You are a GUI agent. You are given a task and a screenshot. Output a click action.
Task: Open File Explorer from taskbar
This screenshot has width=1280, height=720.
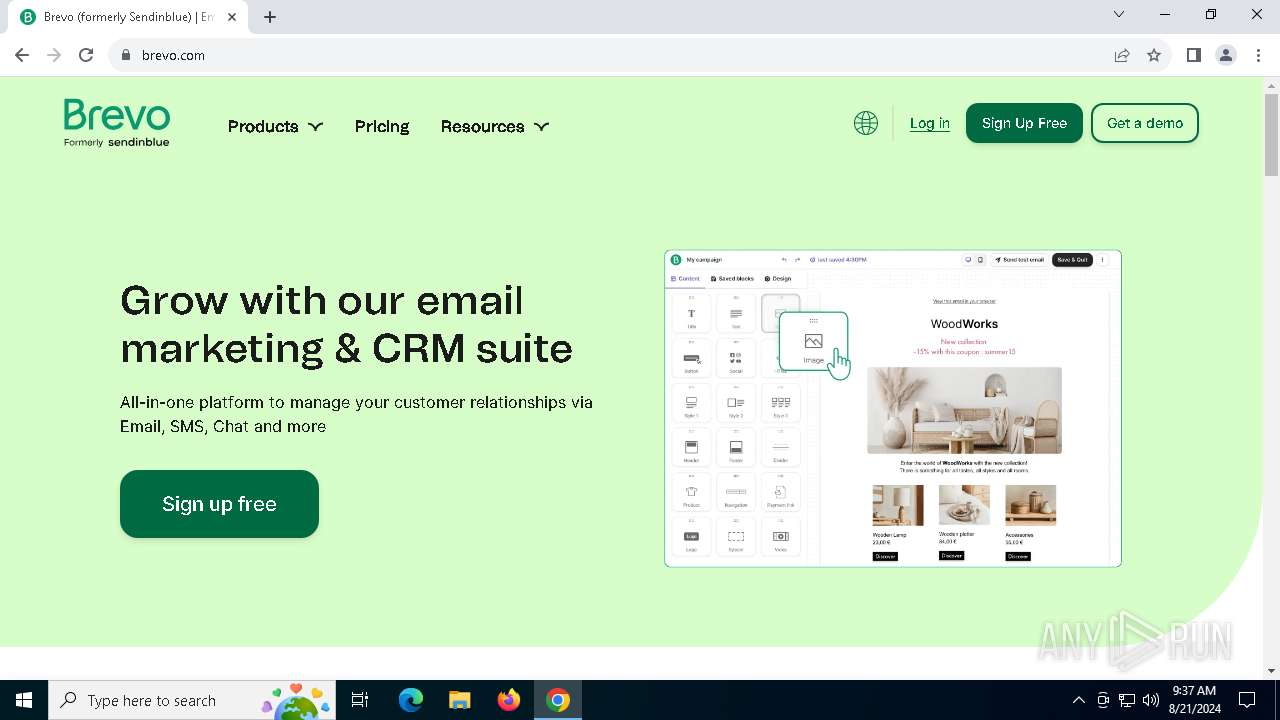pos(460,700)
